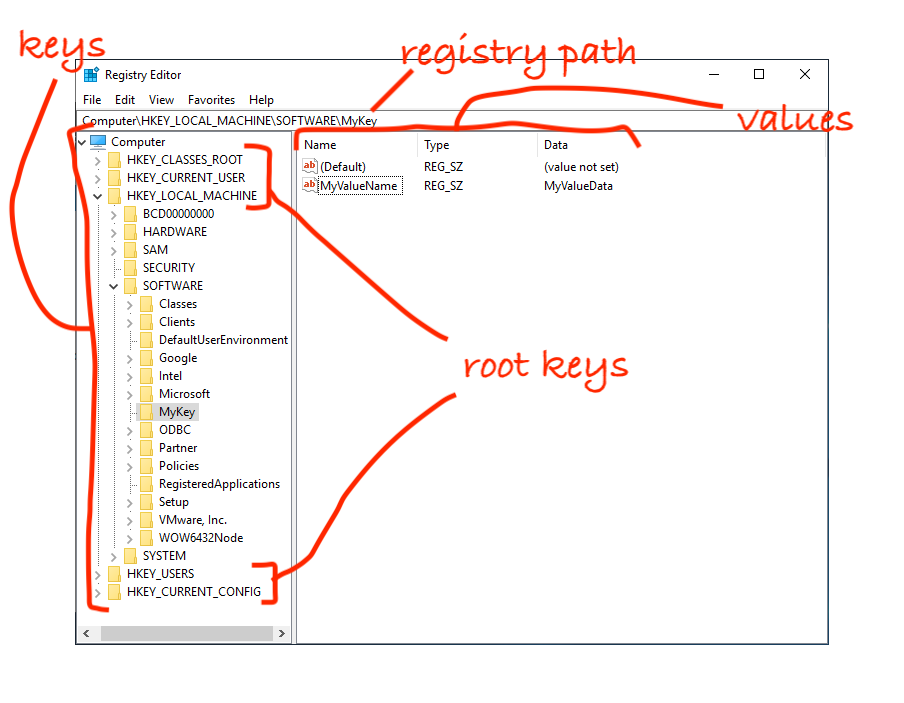Open the Favorites menu

pyautogui.click(x=211, y=100)
